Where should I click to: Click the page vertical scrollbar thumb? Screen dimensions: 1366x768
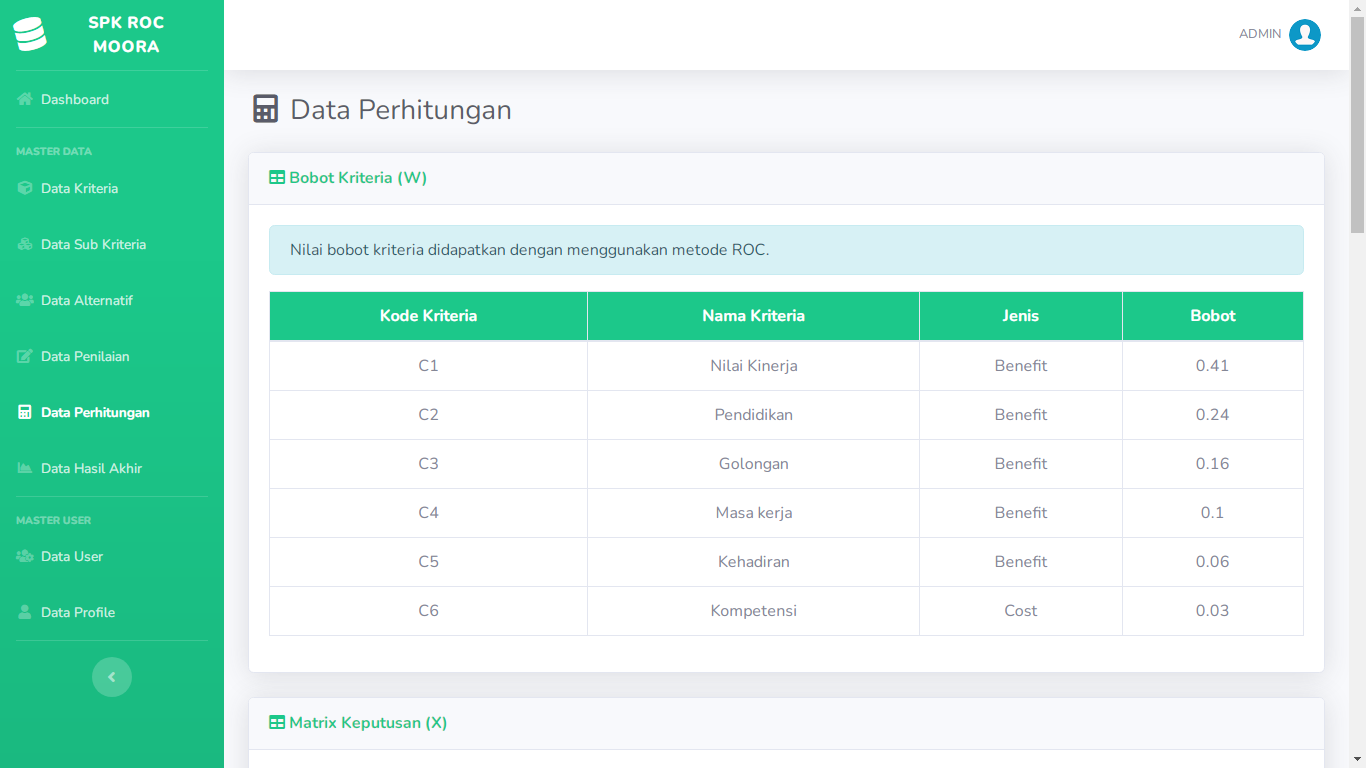(x=1357, y=125)
